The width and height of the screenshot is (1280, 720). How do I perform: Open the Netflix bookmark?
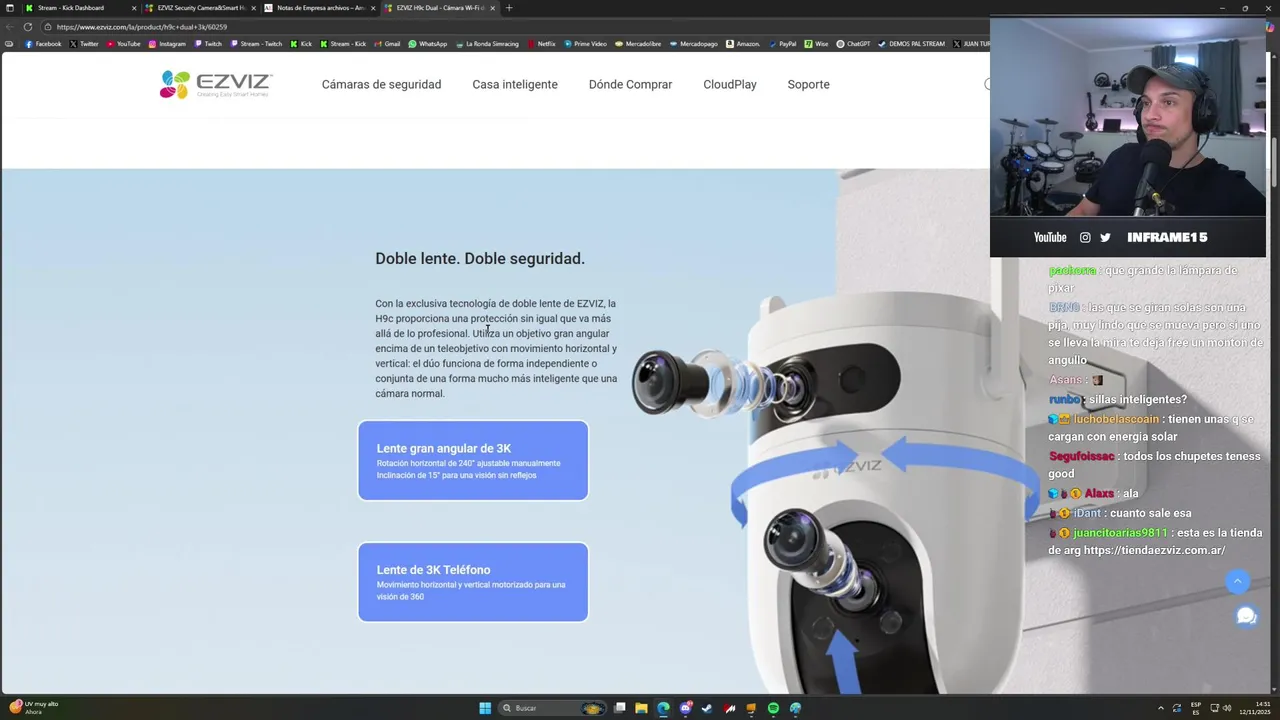(x=541, y=44)
